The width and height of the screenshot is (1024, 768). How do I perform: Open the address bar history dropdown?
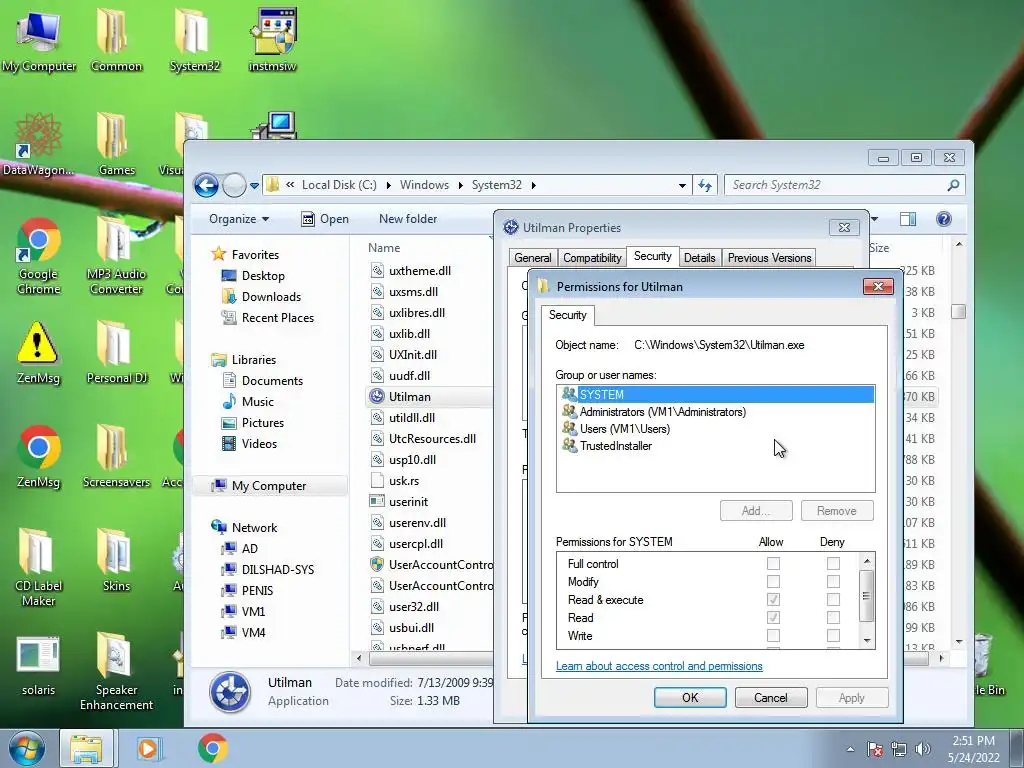682,185
